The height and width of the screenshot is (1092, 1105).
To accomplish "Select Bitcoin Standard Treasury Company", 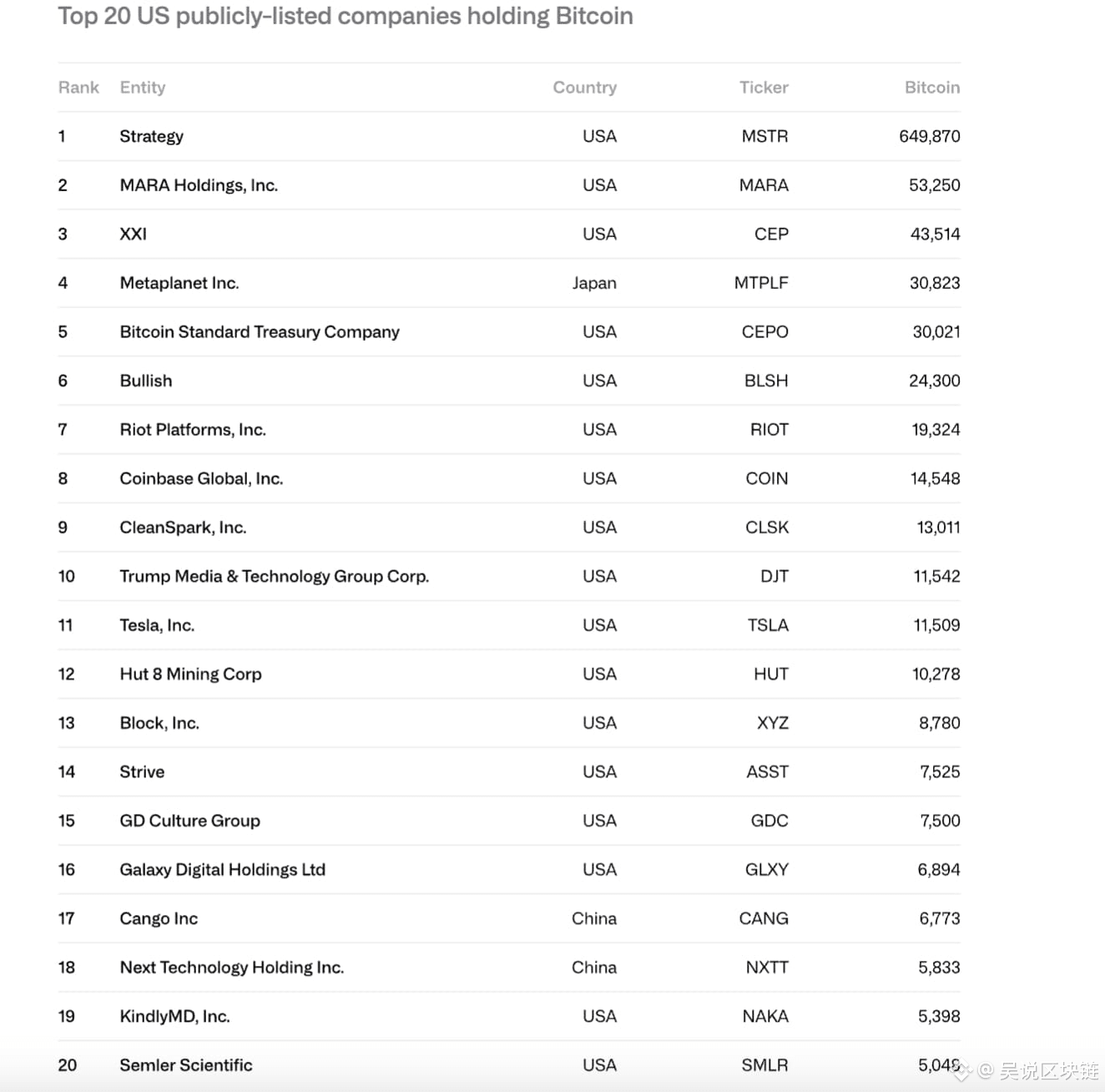I will (260, 332).
